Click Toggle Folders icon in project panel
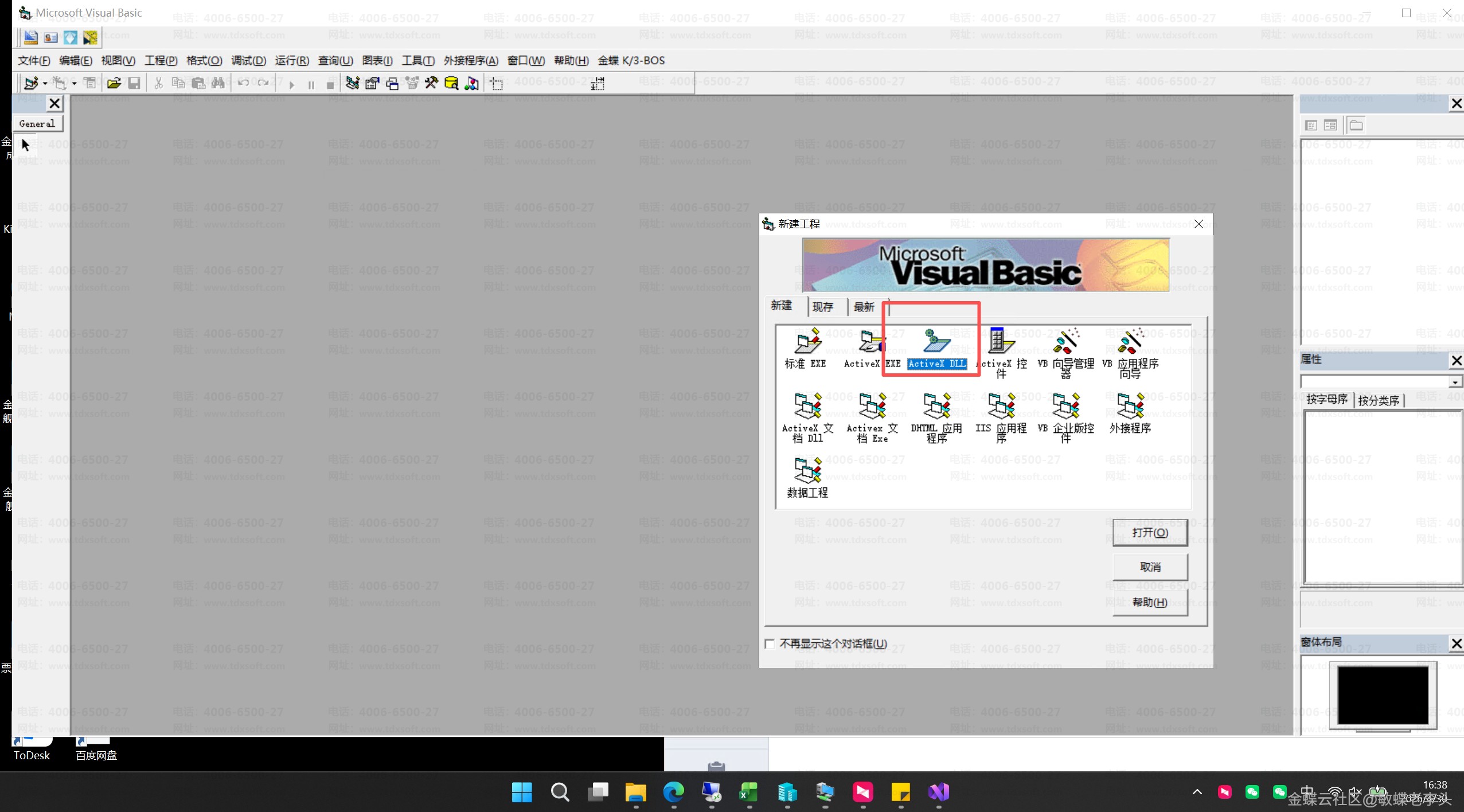This screenshot has width=1464, height=812. (1356, 125)
